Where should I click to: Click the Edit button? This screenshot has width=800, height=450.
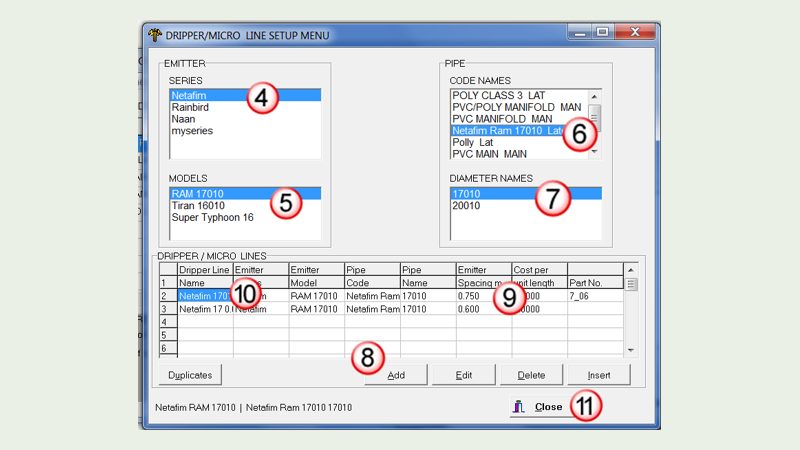click(x=463, y=375)
